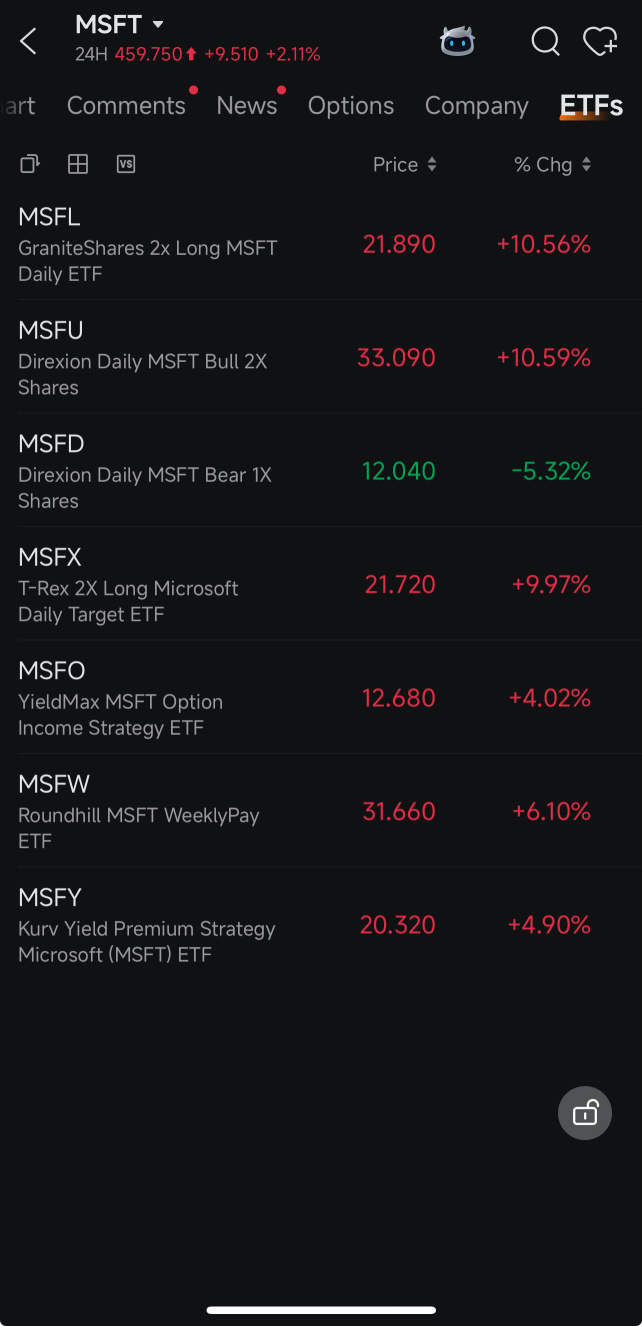Open the MSFD Direxion Bear 1X row
The height and width of the screenshot is (1326, 642).
321,471
